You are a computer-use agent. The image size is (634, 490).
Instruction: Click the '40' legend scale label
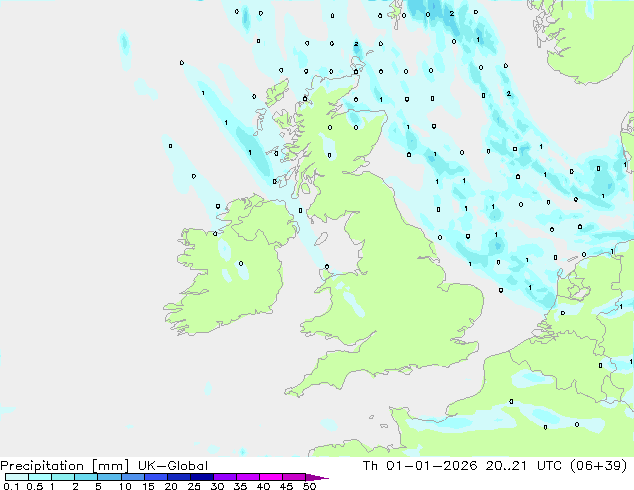[263, 486]
